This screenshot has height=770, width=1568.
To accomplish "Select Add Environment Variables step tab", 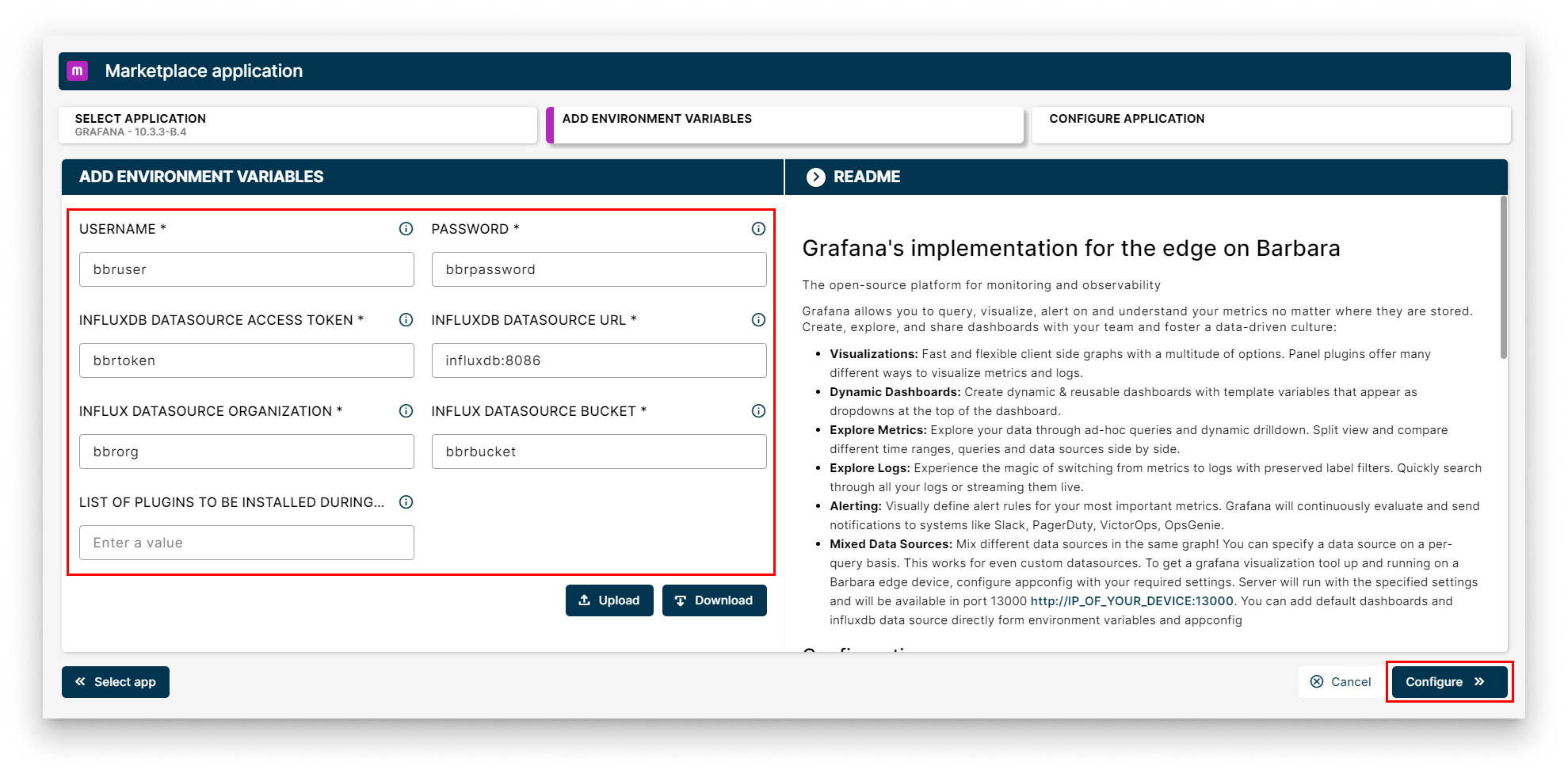I will tap(785, 125).
